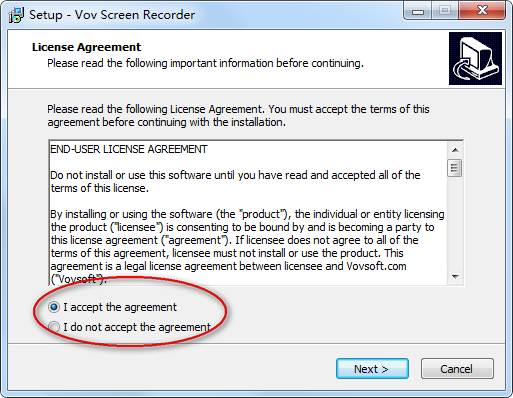
Task: Click the 'I accept the agreement' label text
Action: (120, 307)
